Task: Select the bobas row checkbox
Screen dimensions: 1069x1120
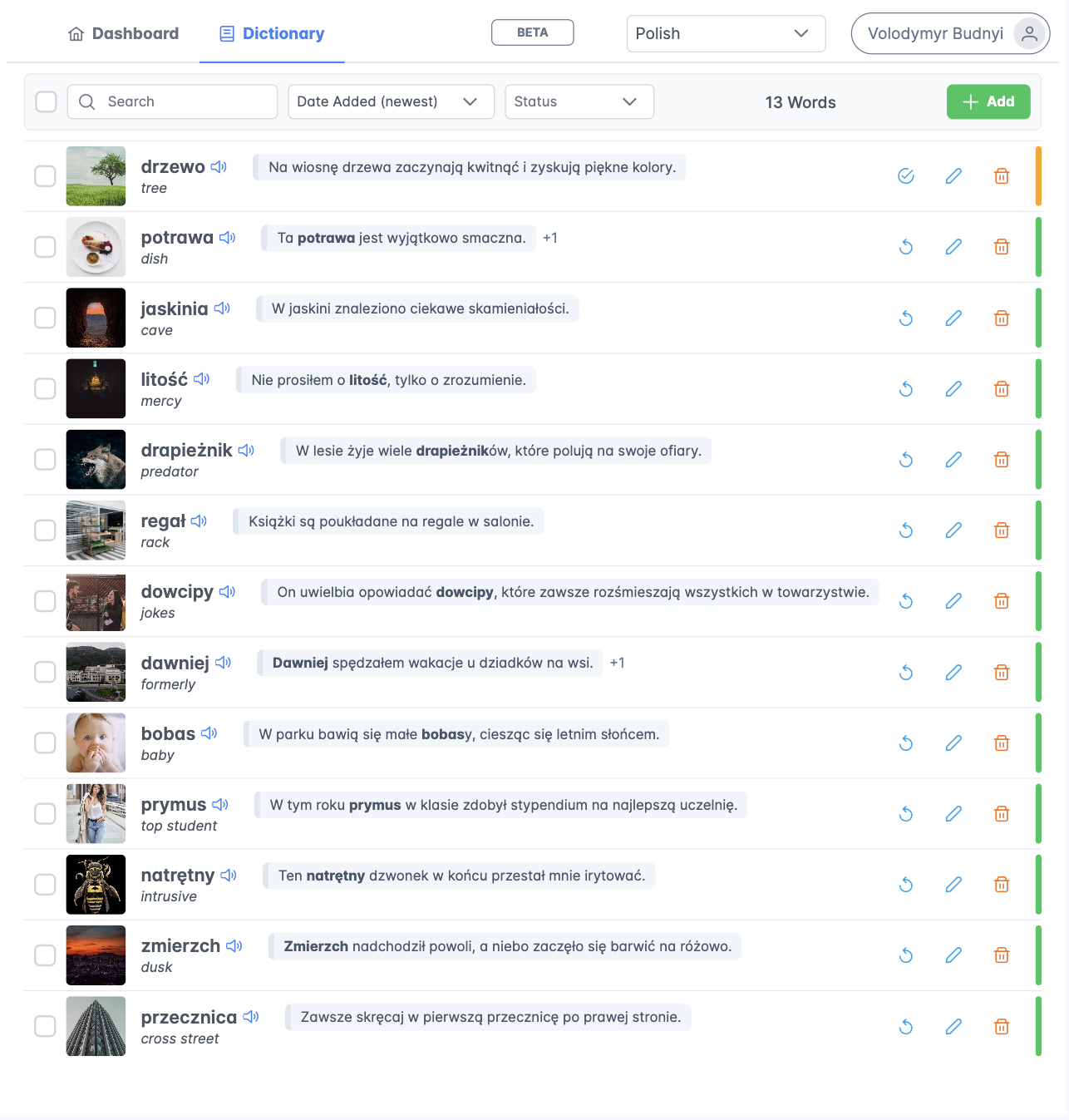Action: [45, 743]
